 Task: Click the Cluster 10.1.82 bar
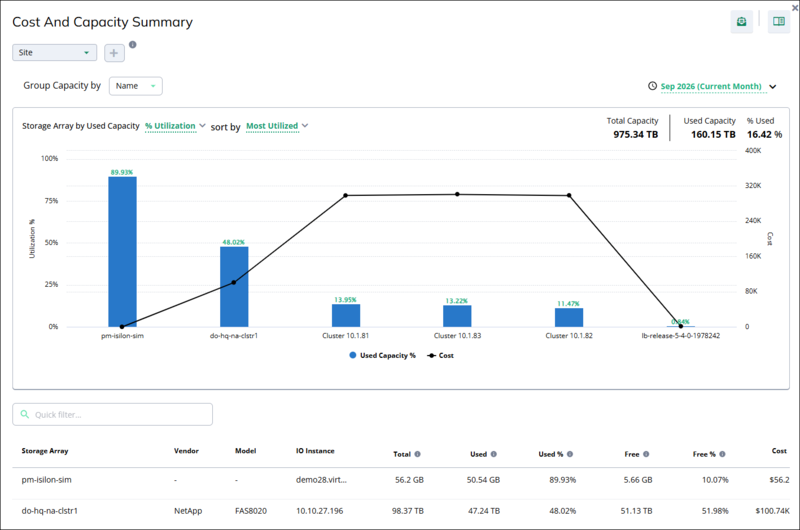[569, 317]
